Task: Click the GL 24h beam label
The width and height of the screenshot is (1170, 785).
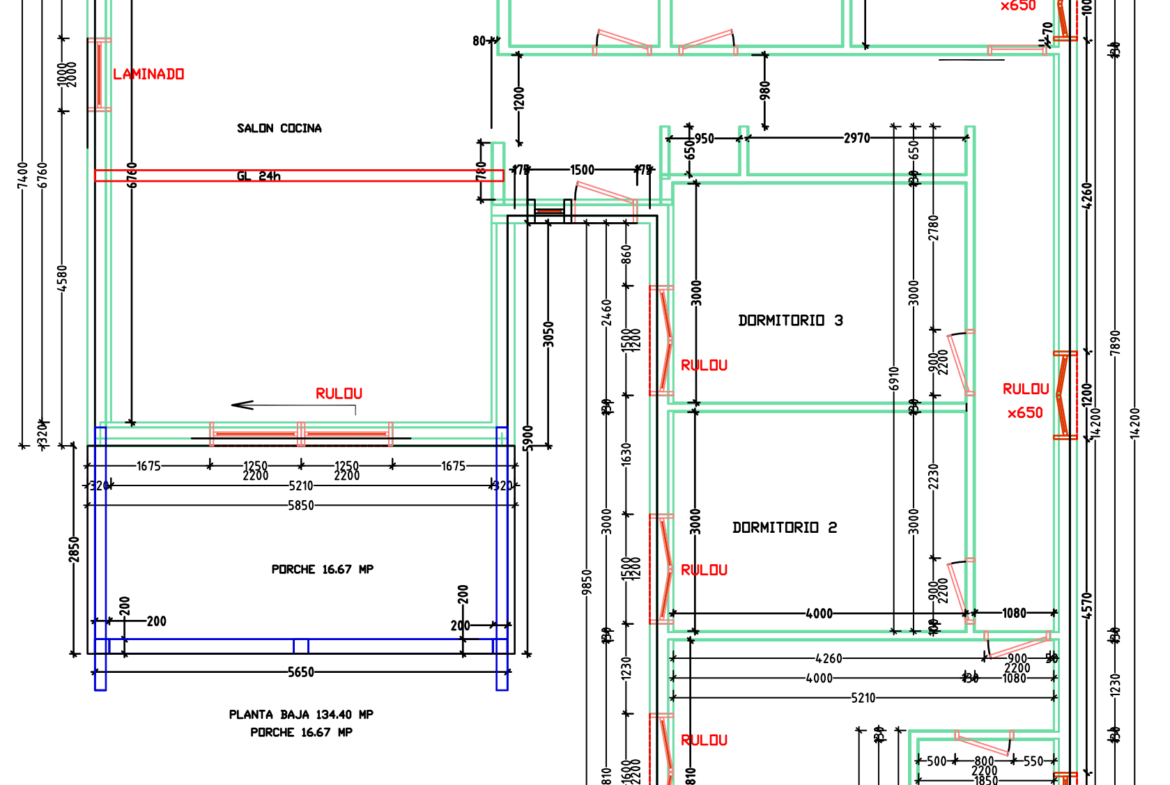Action: tap(257, 176)
